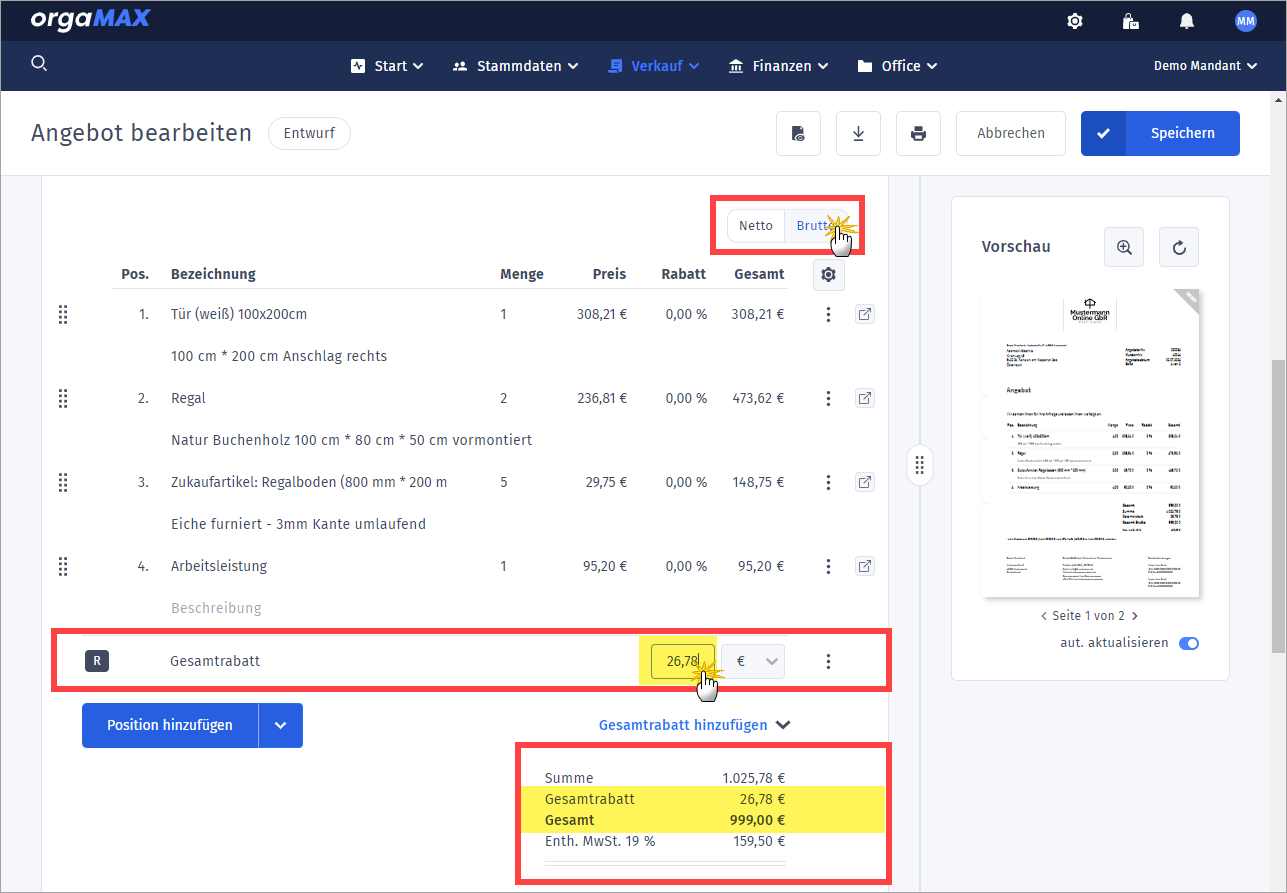This screenshot has width=1287, height=893.
Task: Click the Abbrechen button
Action: pos(1011,133)
